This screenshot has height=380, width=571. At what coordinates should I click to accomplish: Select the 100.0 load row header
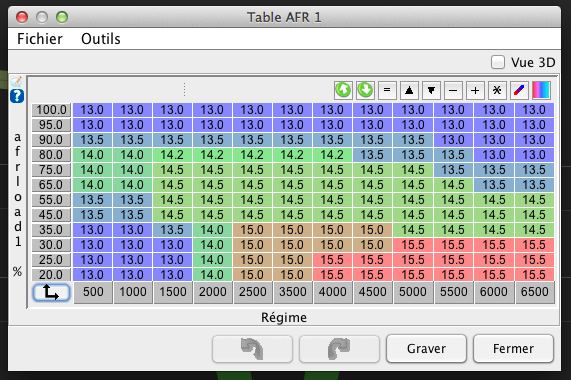coord(51,110)
